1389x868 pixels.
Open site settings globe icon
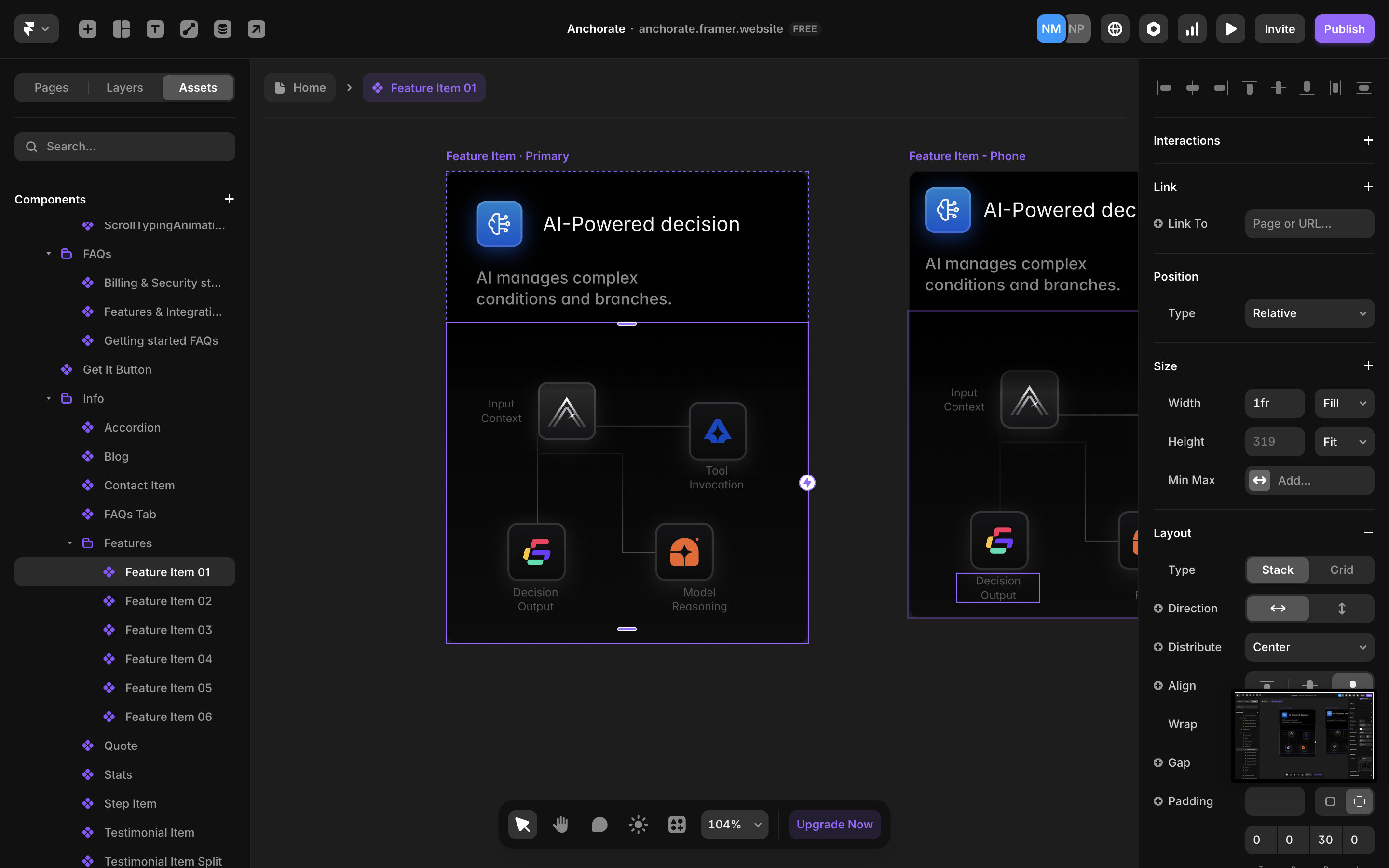(1115, 29)
